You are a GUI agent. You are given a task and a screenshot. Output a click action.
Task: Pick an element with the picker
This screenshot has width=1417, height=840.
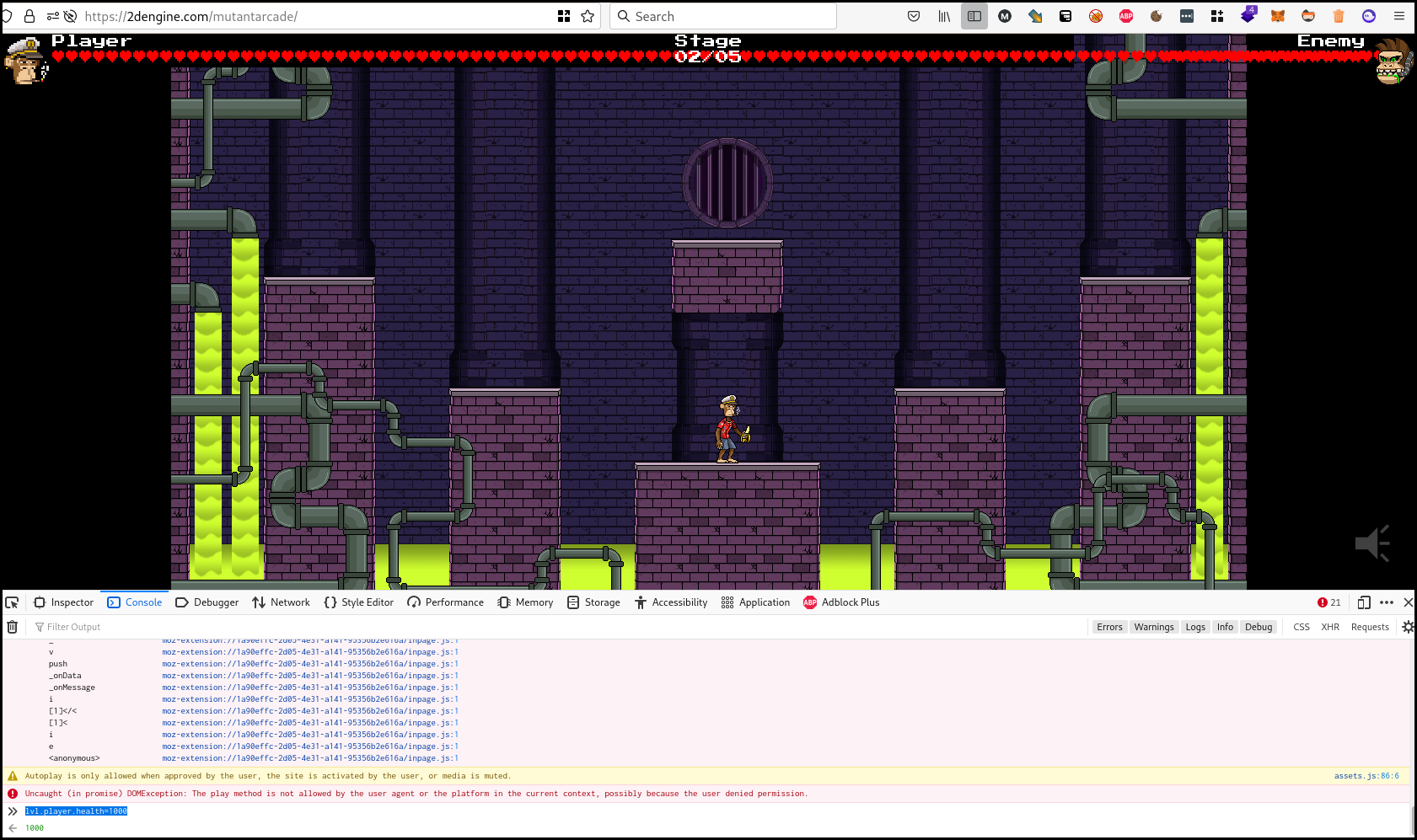tap(12, 602)
